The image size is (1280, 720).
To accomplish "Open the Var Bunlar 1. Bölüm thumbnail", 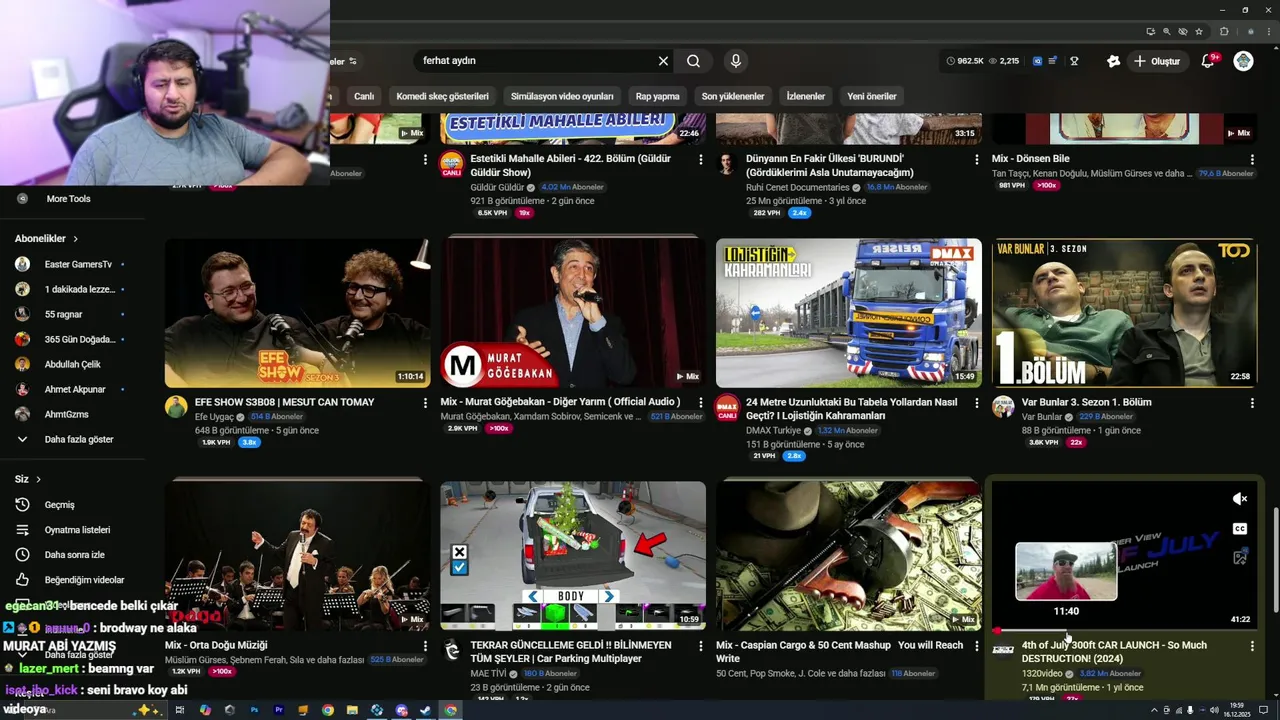I will [1124, 313].
